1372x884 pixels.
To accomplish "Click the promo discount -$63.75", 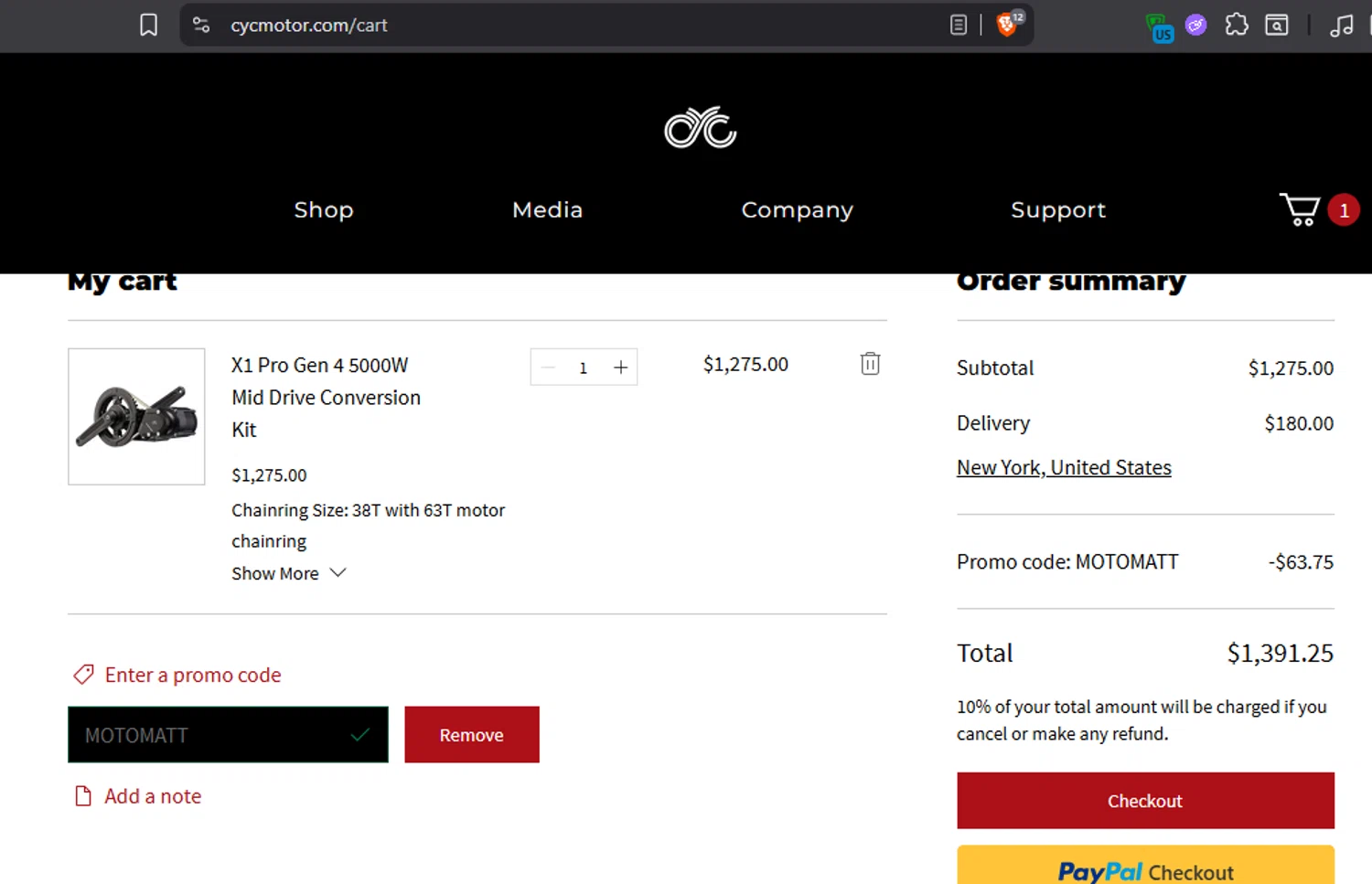I will pyautogui.click(x=1301, y=561).
